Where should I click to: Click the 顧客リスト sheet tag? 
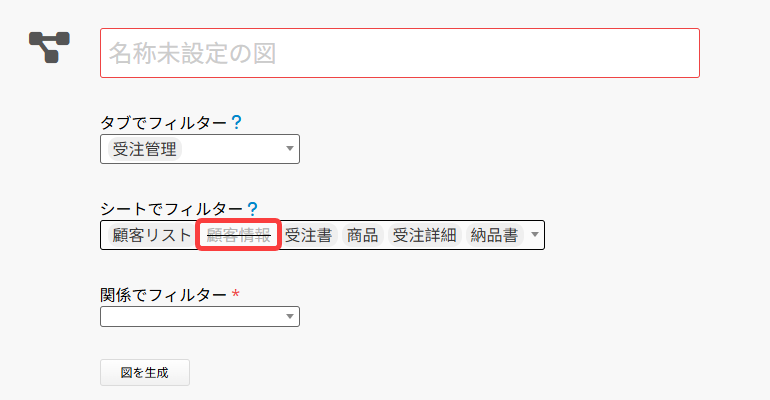coord(151,236)
